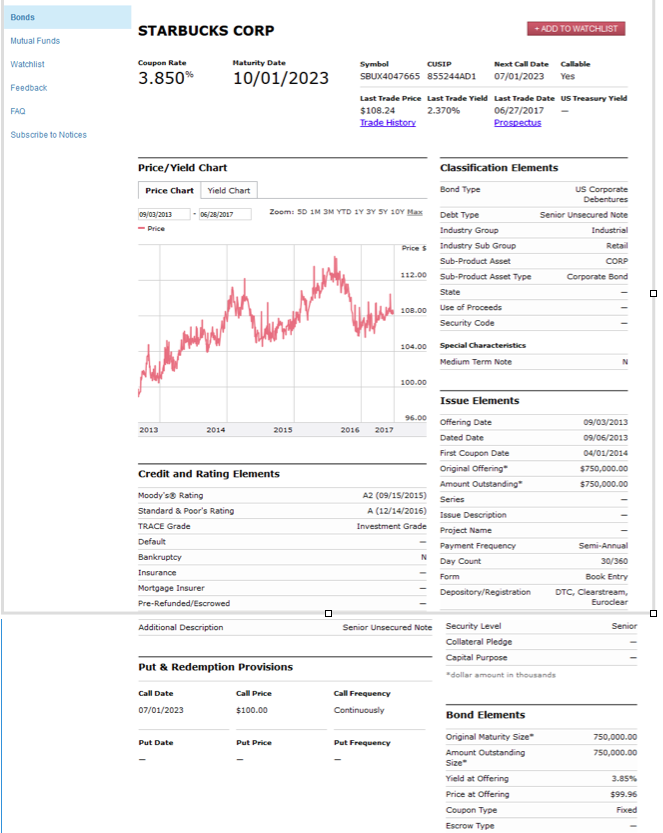Set chart zoom to 3M
The width and height of the screenshot is (663, 833).
(x=328, y=212)
